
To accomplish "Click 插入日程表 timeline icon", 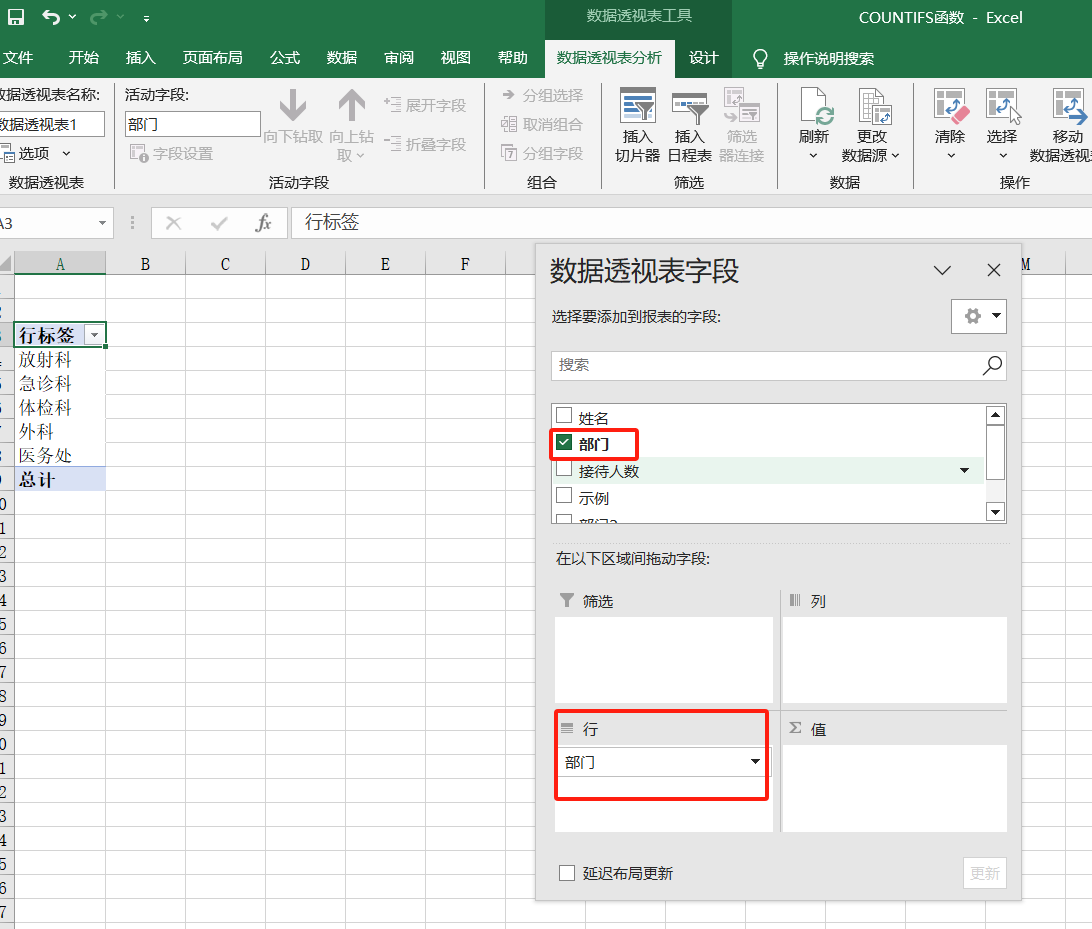I will click(689, 125).
